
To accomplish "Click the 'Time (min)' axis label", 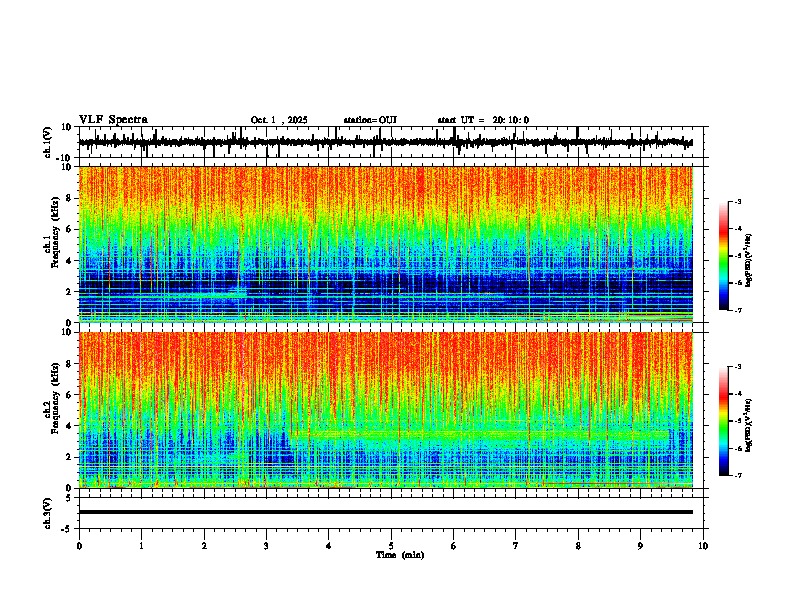I will (400, 555).
